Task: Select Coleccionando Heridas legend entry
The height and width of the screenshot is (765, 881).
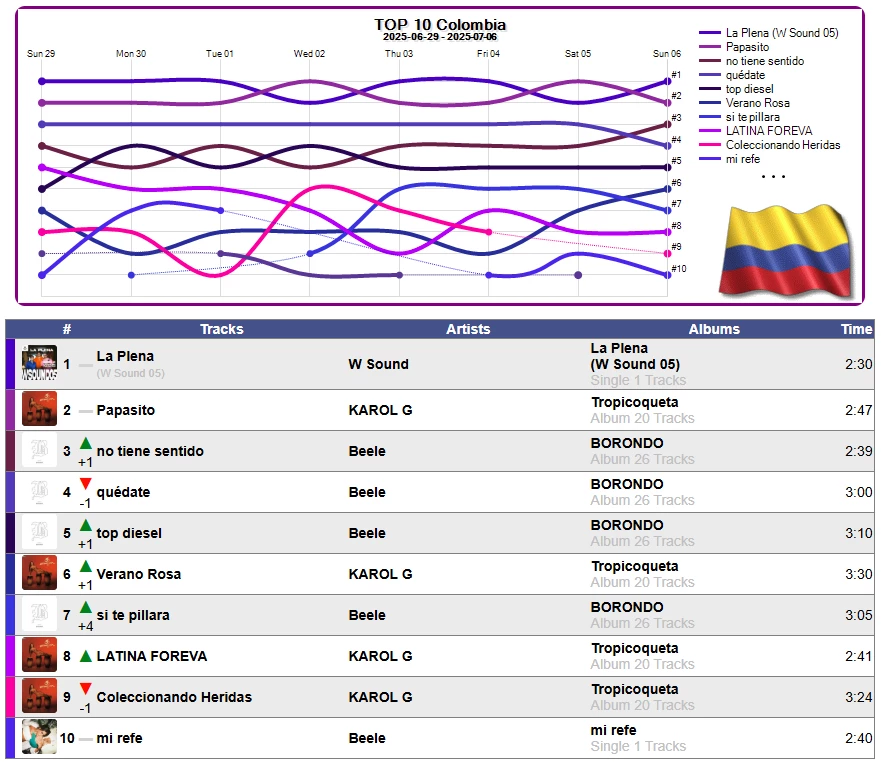Action: coord(783,145)
